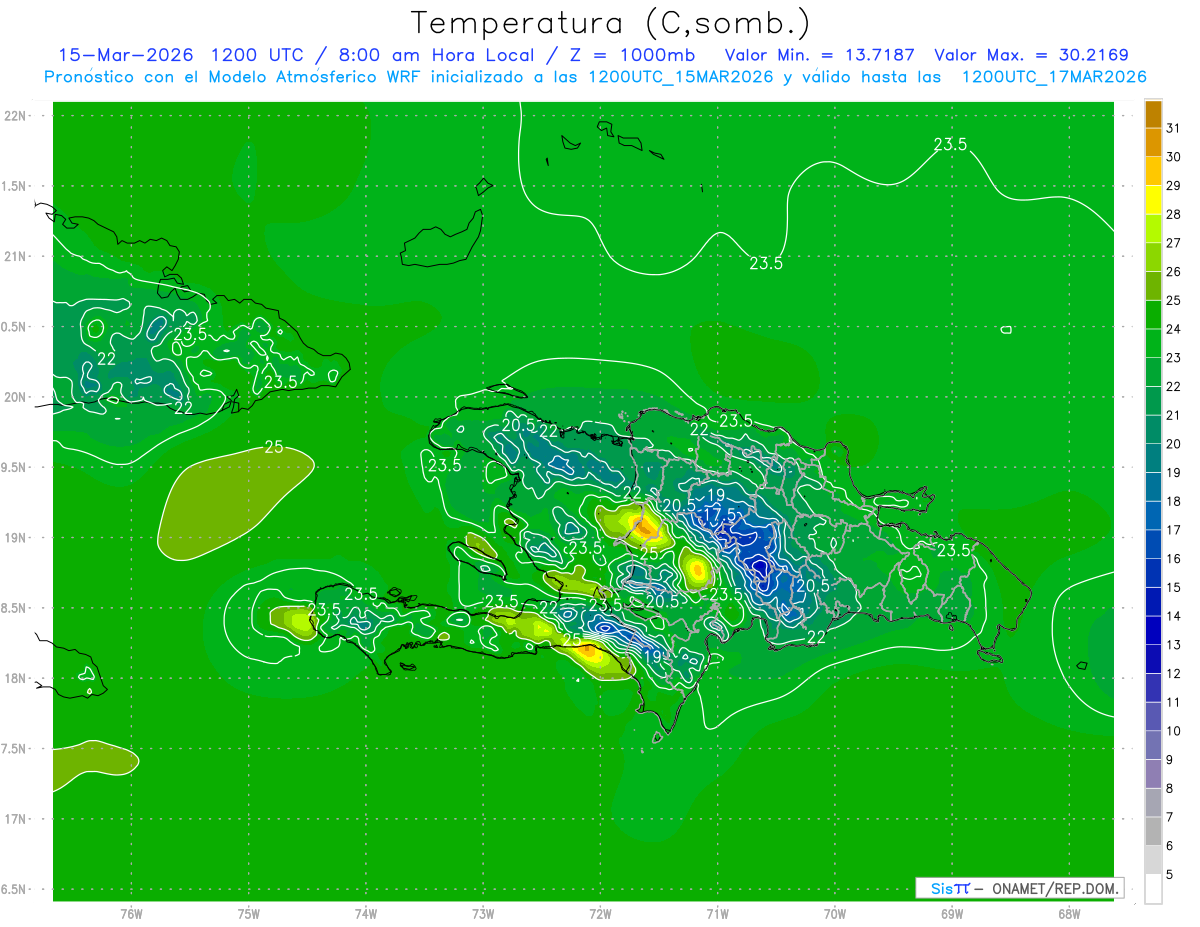Click the "19N" latitude label
The width and height of the screenshot is (1200, 927).
(15, 537)
